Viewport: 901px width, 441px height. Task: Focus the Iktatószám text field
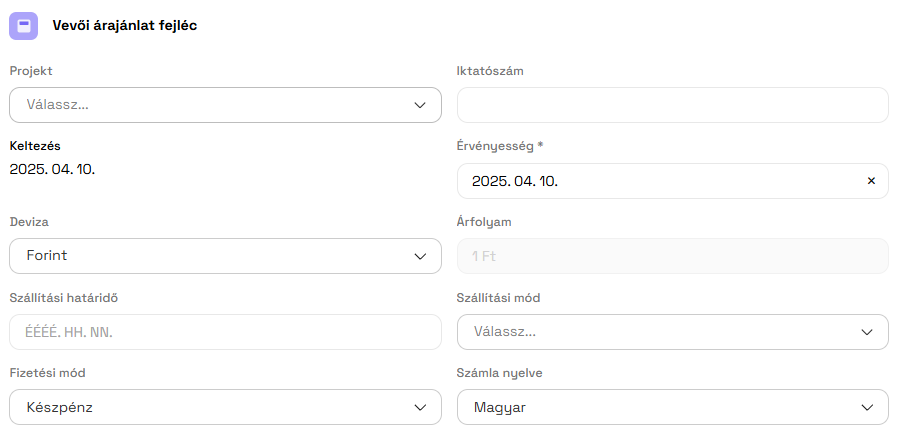[x=672, y=105]
